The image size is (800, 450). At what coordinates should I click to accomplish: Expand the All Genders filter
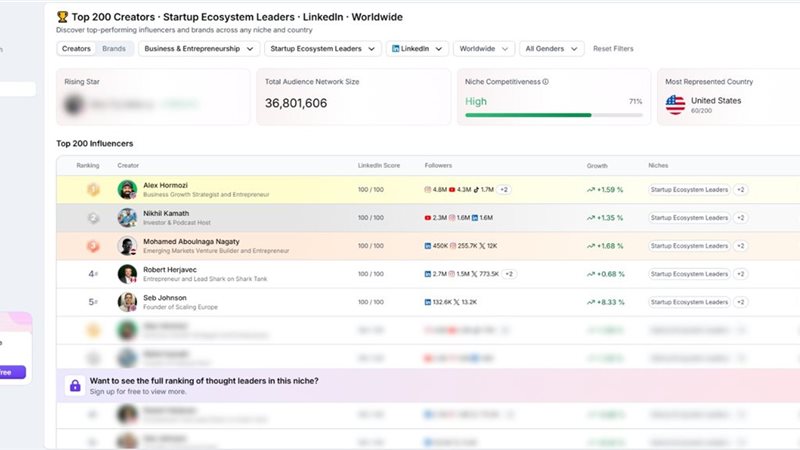click(552, 48)
